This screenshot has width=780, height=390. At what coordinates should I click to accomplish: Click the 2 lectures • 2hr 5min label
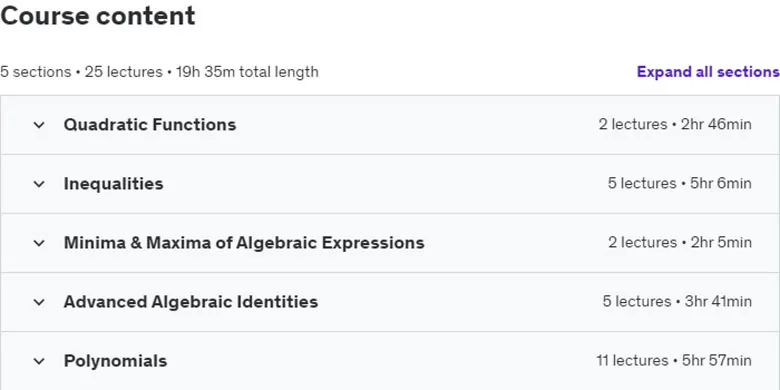tap(680, 243)
